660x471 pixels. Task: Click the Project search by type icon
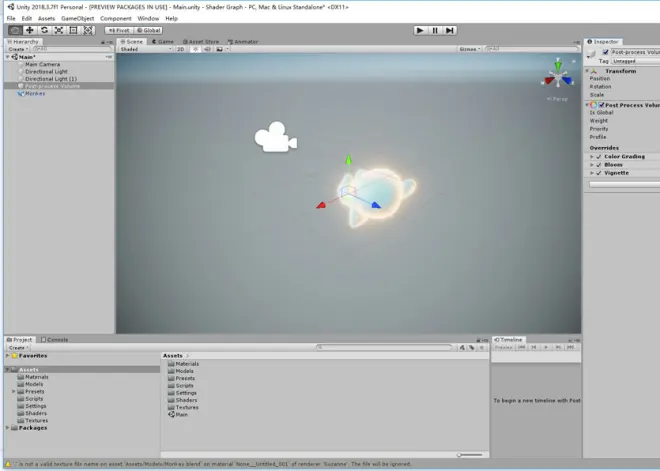click(462, 348)
